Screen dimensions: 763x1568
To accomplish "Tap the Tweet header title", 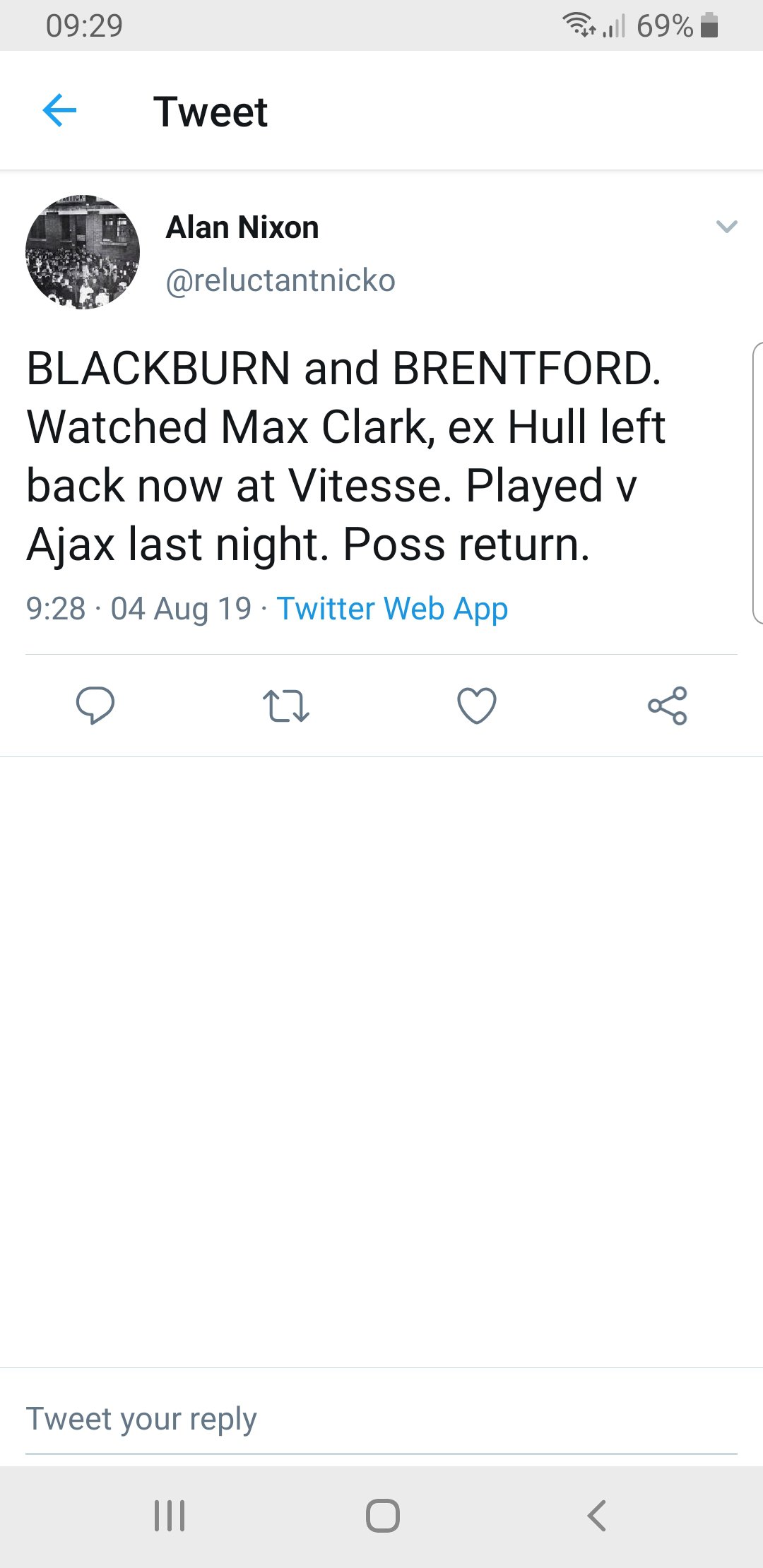I will click(x=211, y=112).
